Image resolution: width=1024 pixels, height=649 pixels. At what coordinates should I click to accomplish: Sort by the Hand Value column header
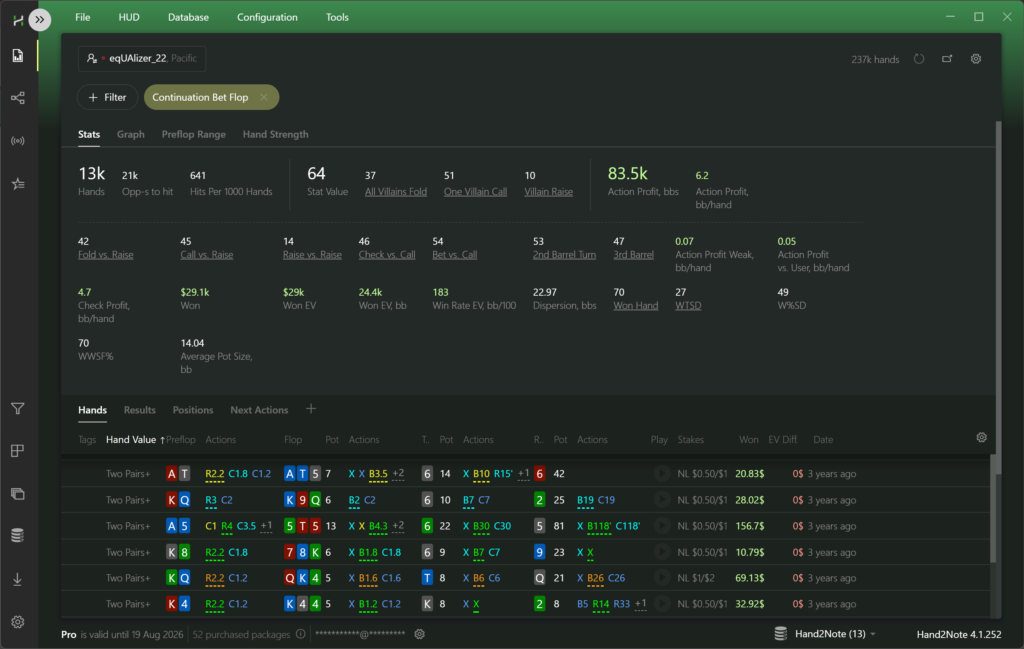tap(131, 439)
